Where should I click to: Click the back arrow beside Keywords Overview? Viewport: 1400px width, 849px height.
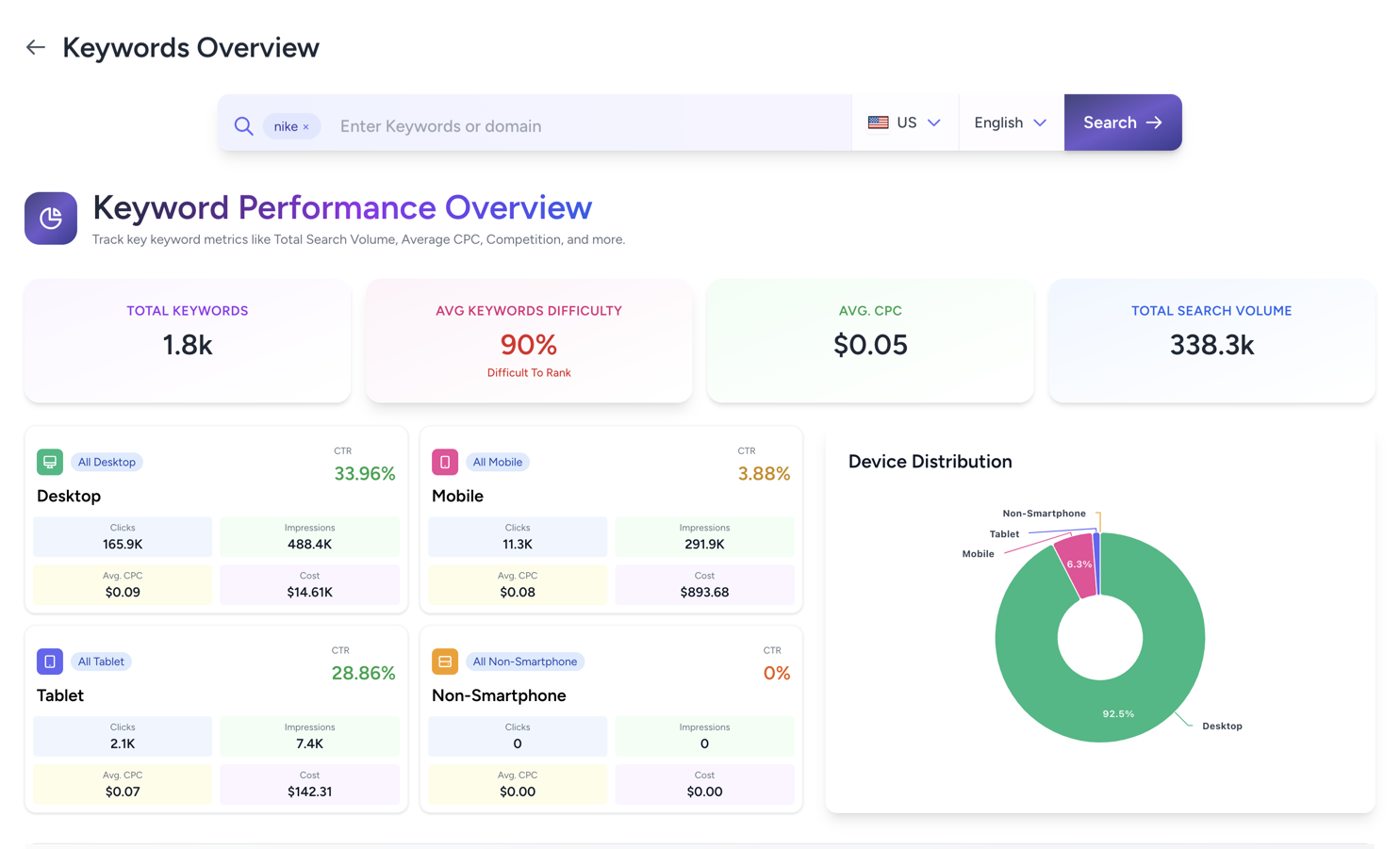[x=36, y=47]
